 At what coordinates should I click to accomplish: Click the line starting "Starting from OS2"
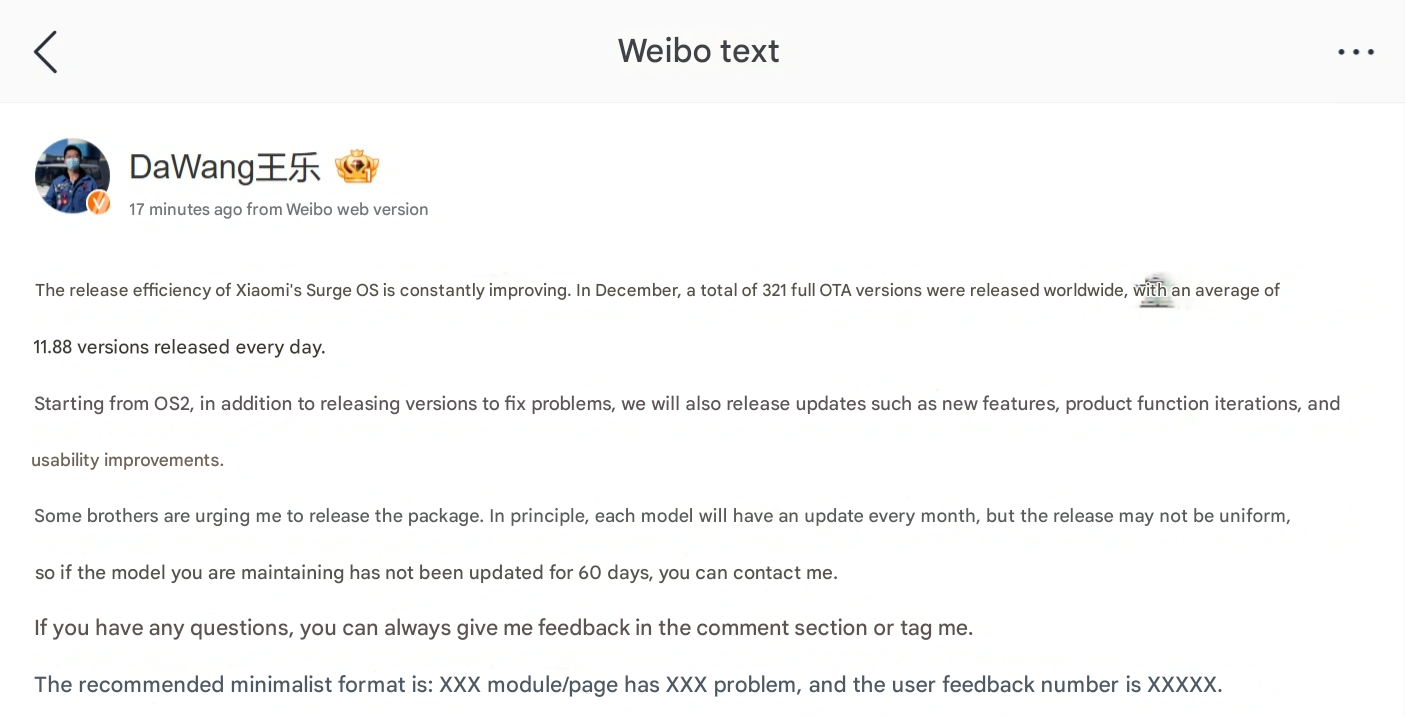686,404
